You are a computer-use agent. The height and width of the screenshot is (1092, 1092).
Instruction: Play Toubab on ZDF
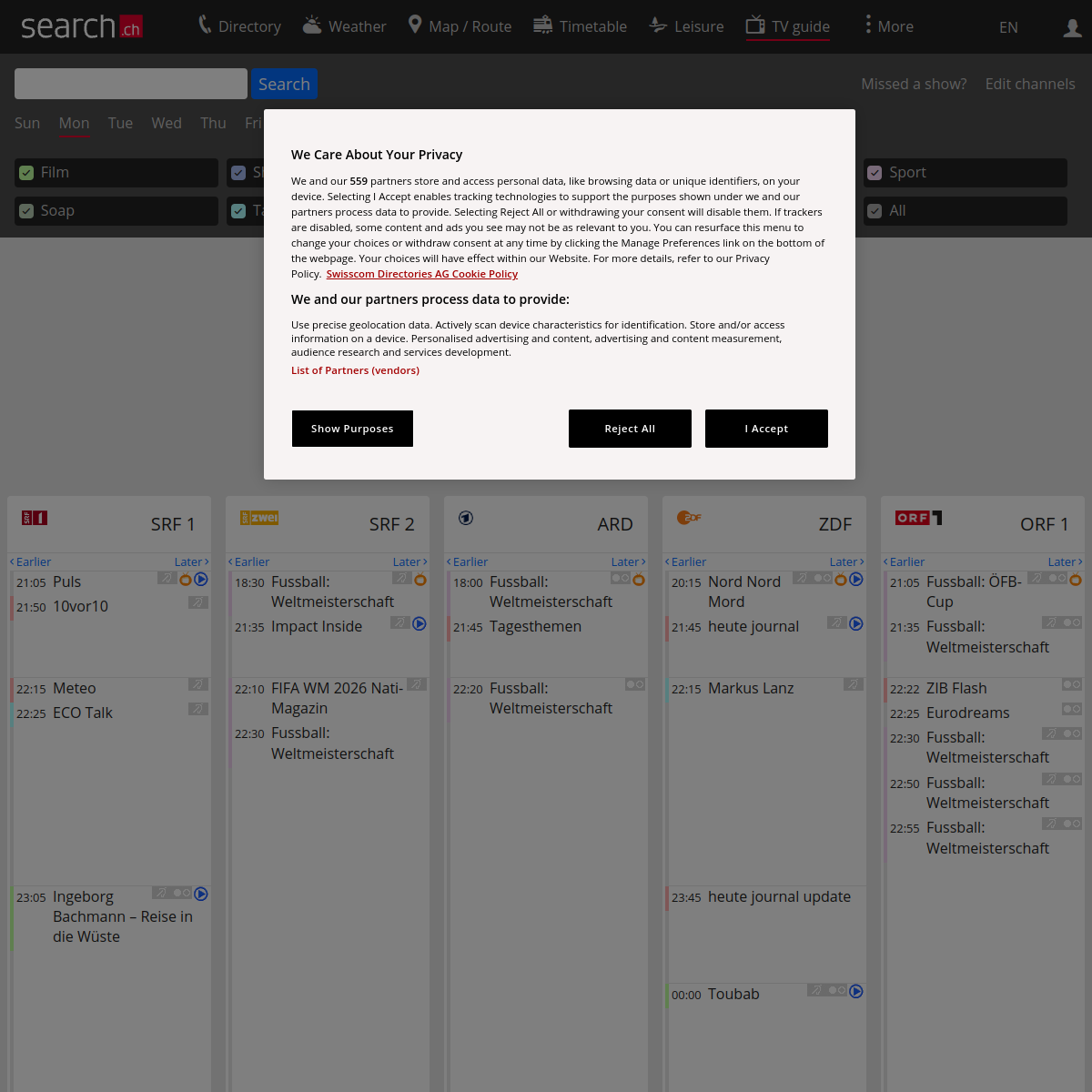(x=856, y=991)
